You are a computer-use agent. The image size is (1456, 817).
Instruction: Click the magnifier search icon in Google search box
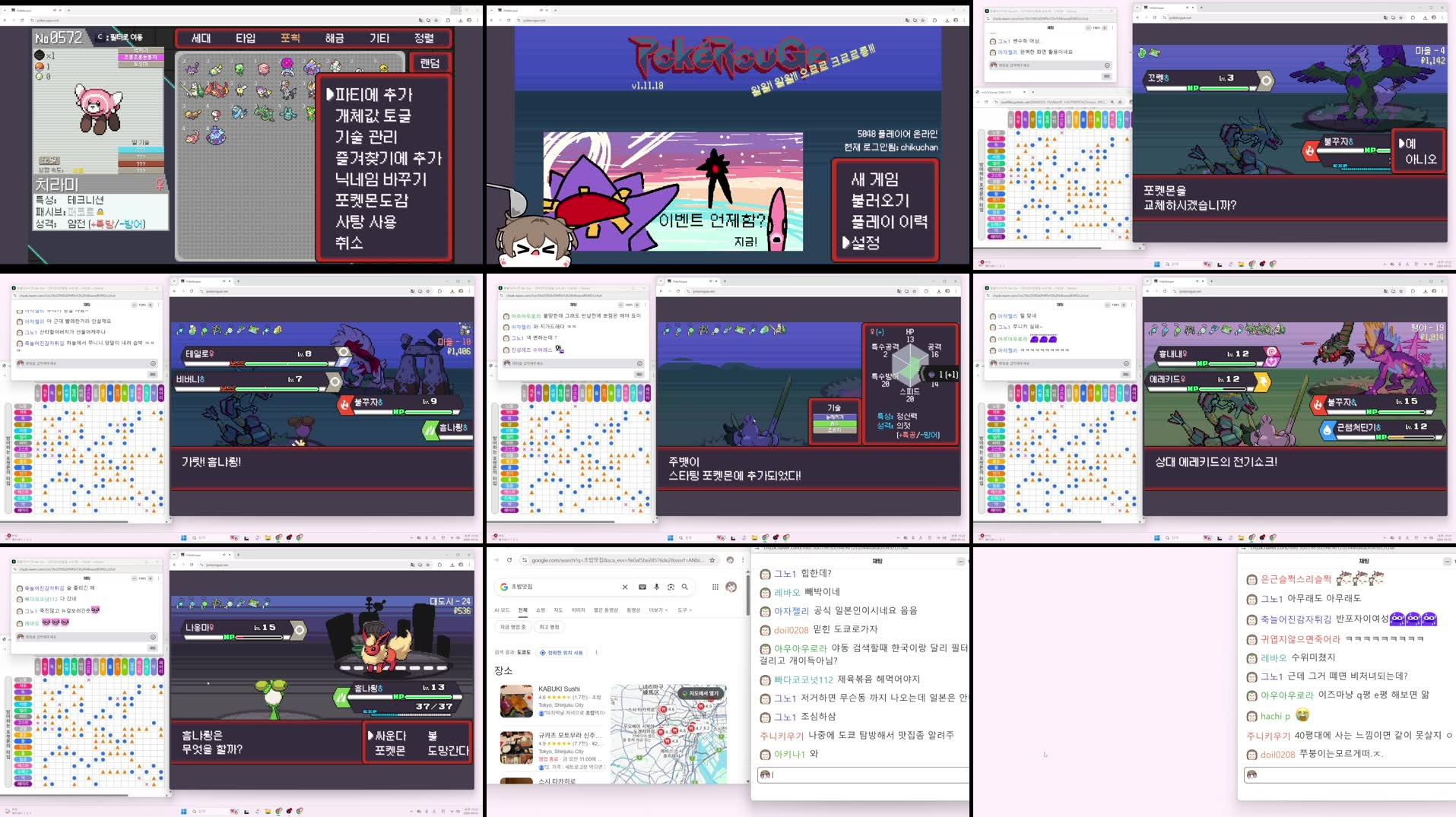(685, 587)
